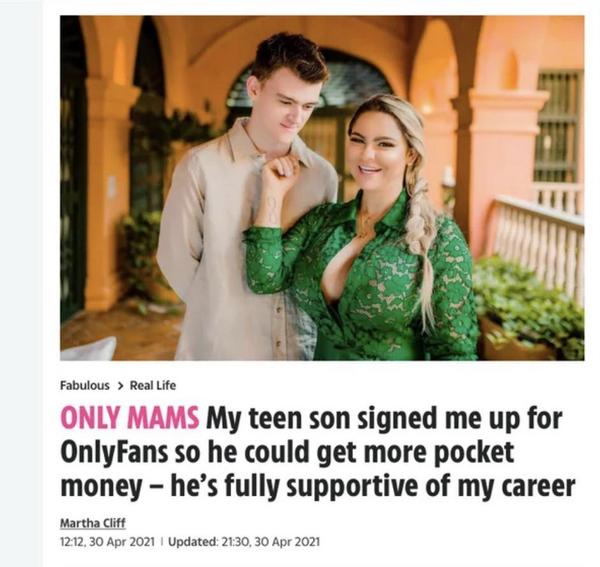This screenshot has height=567, width=600.
Task: Click the pale left sidebar strip
Action: click(x=21, y=284)
